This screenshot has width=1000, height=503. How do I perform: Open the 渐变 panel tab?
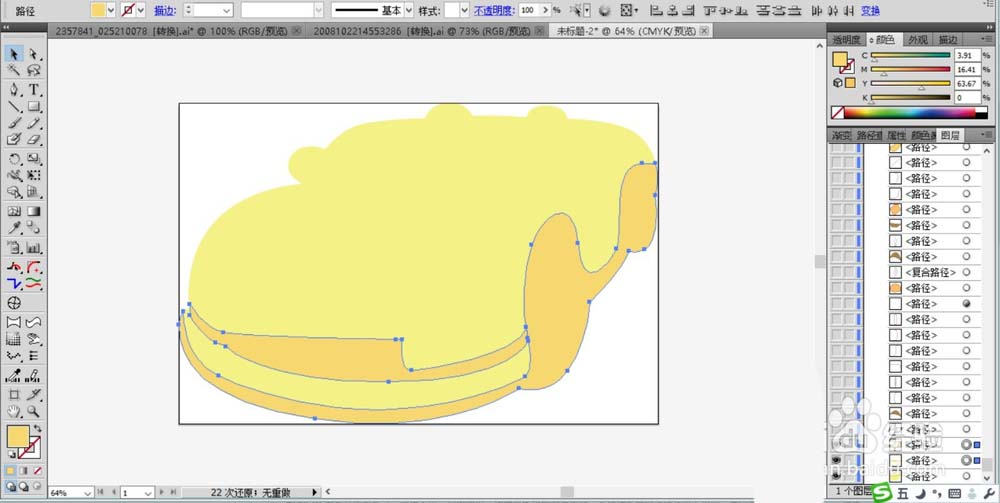(x=841, y=135)
